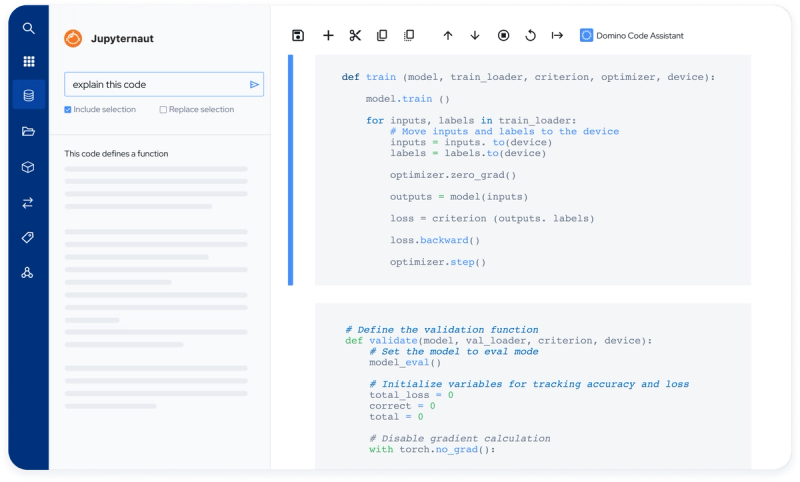Select the blue active cell marker bar
Viewport: 800px width, 482px height.
click(x=290, y=170)
